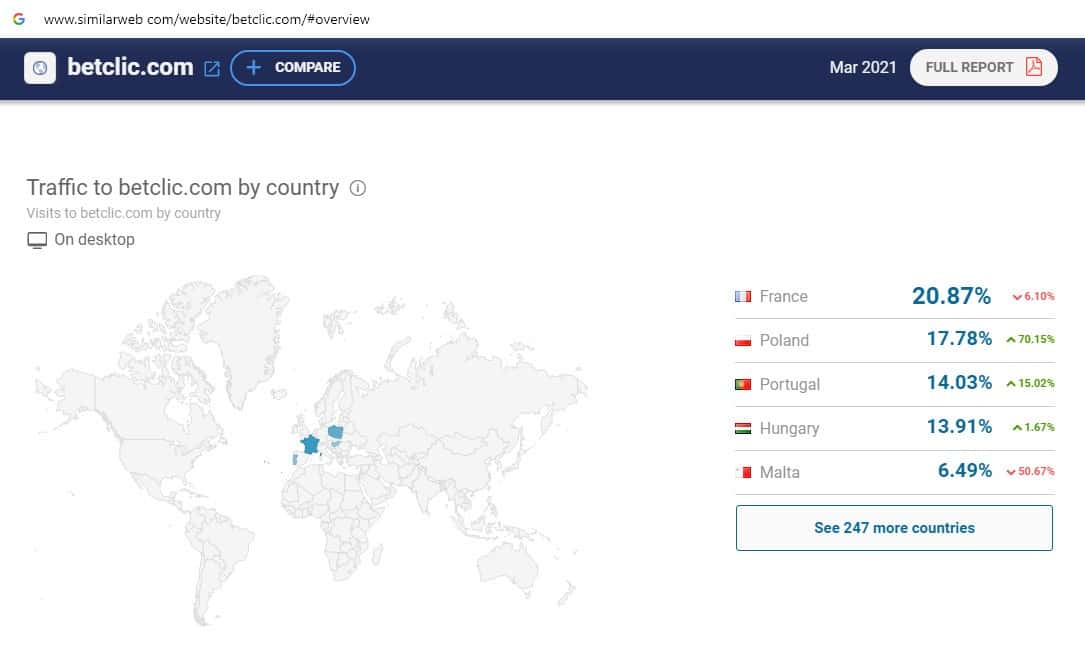Click the 6.10% decrease indicator for France
Image resolution: width=1085 pixels, height=654 pixels.
coord(1034,296)
